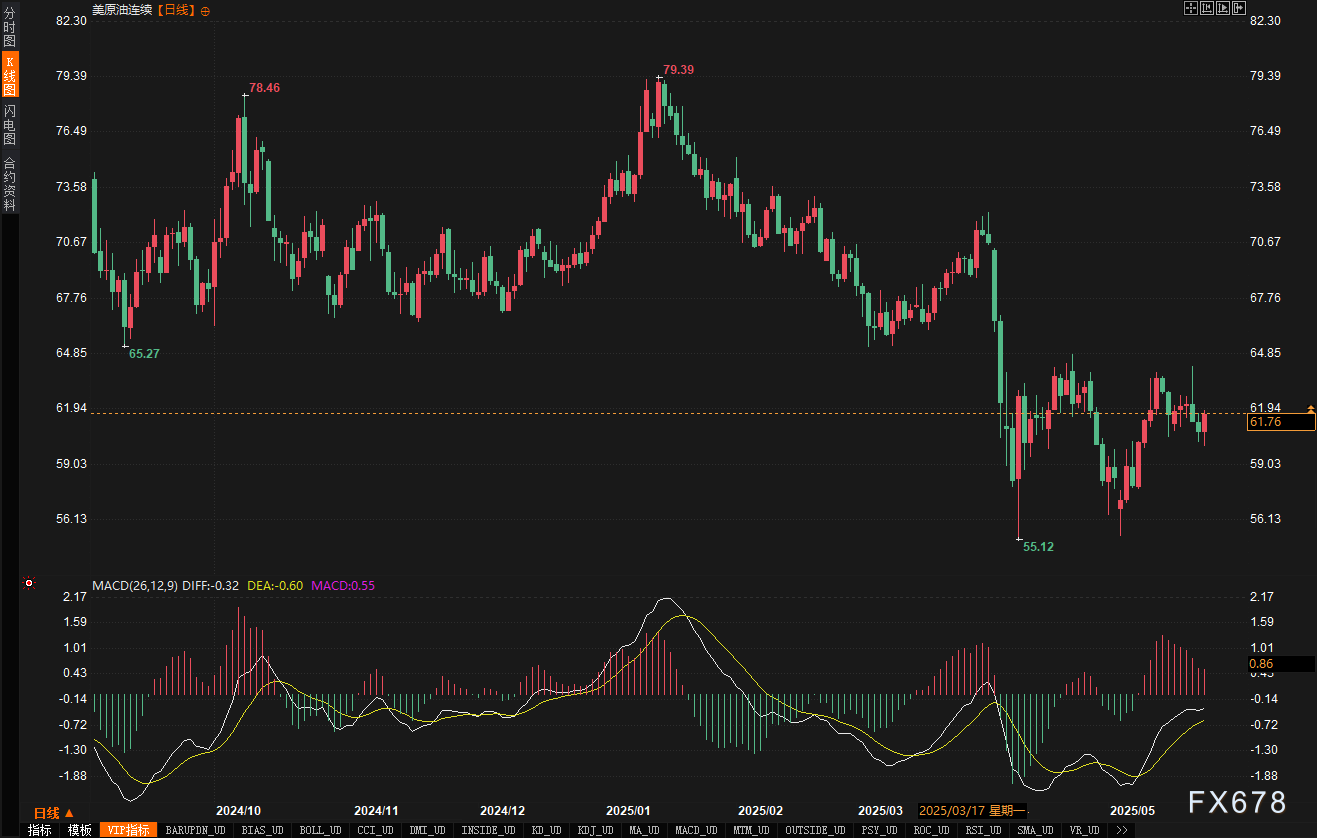The height and width of the screenshot is (838, 1317).
Task: Click the shift-chart-left icon at top right
Action: click(1207, 8)
